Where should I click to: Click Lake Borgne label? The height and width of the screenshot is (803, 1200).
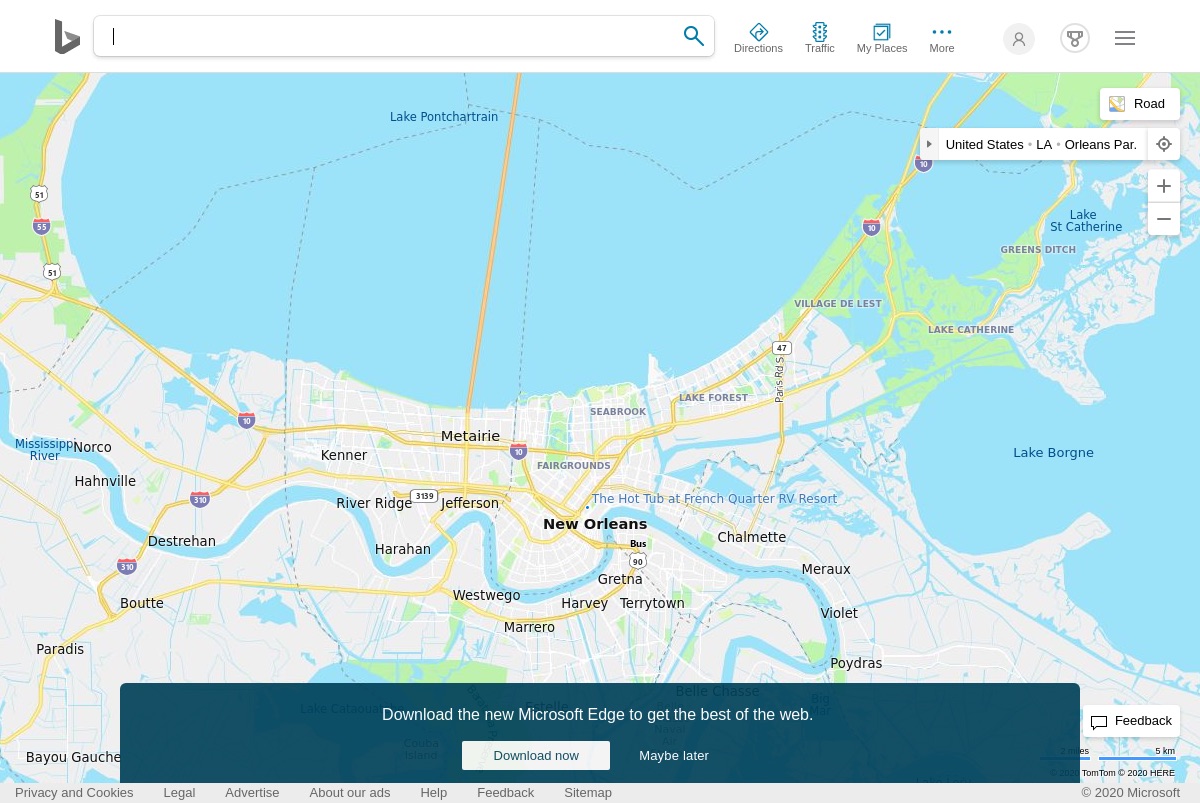coord(1053,453)
